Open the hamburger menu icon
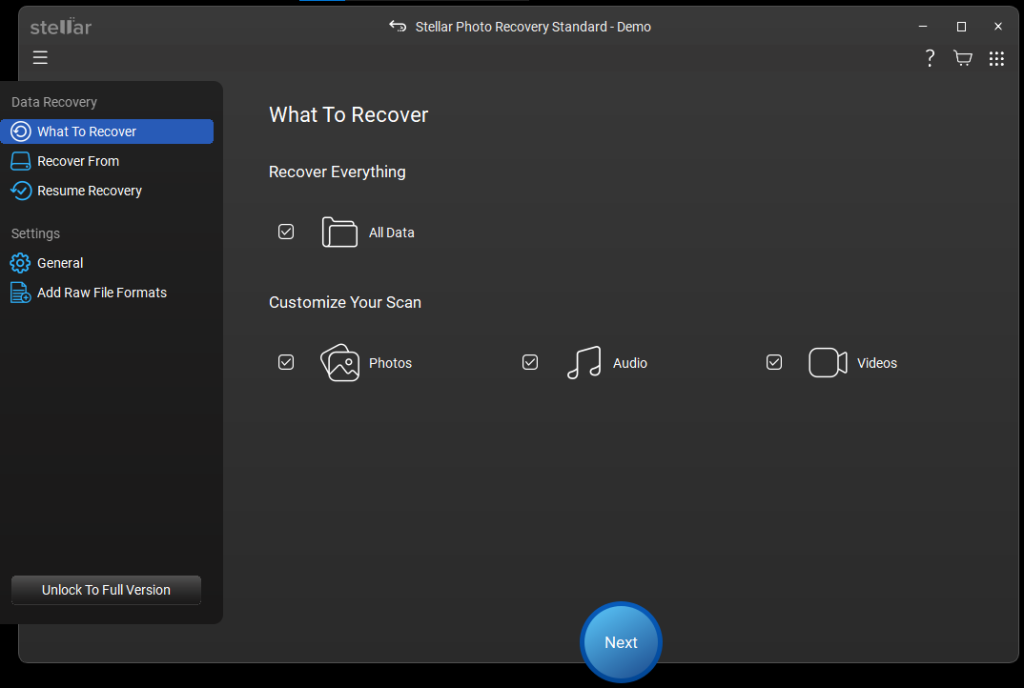The image size is (1024, 688). pyautogui.click(x=40, y=57)
